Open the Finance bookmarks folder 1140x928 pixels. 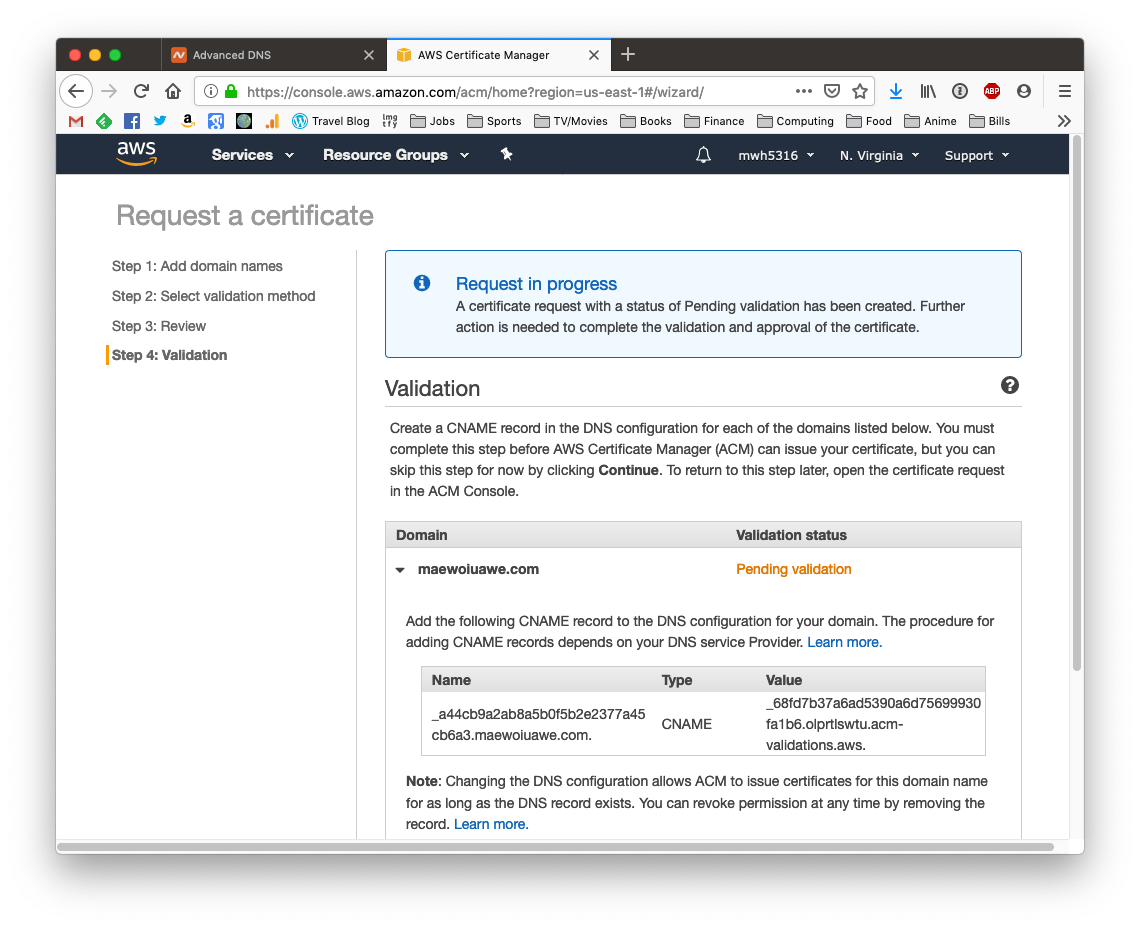[714, 121]
